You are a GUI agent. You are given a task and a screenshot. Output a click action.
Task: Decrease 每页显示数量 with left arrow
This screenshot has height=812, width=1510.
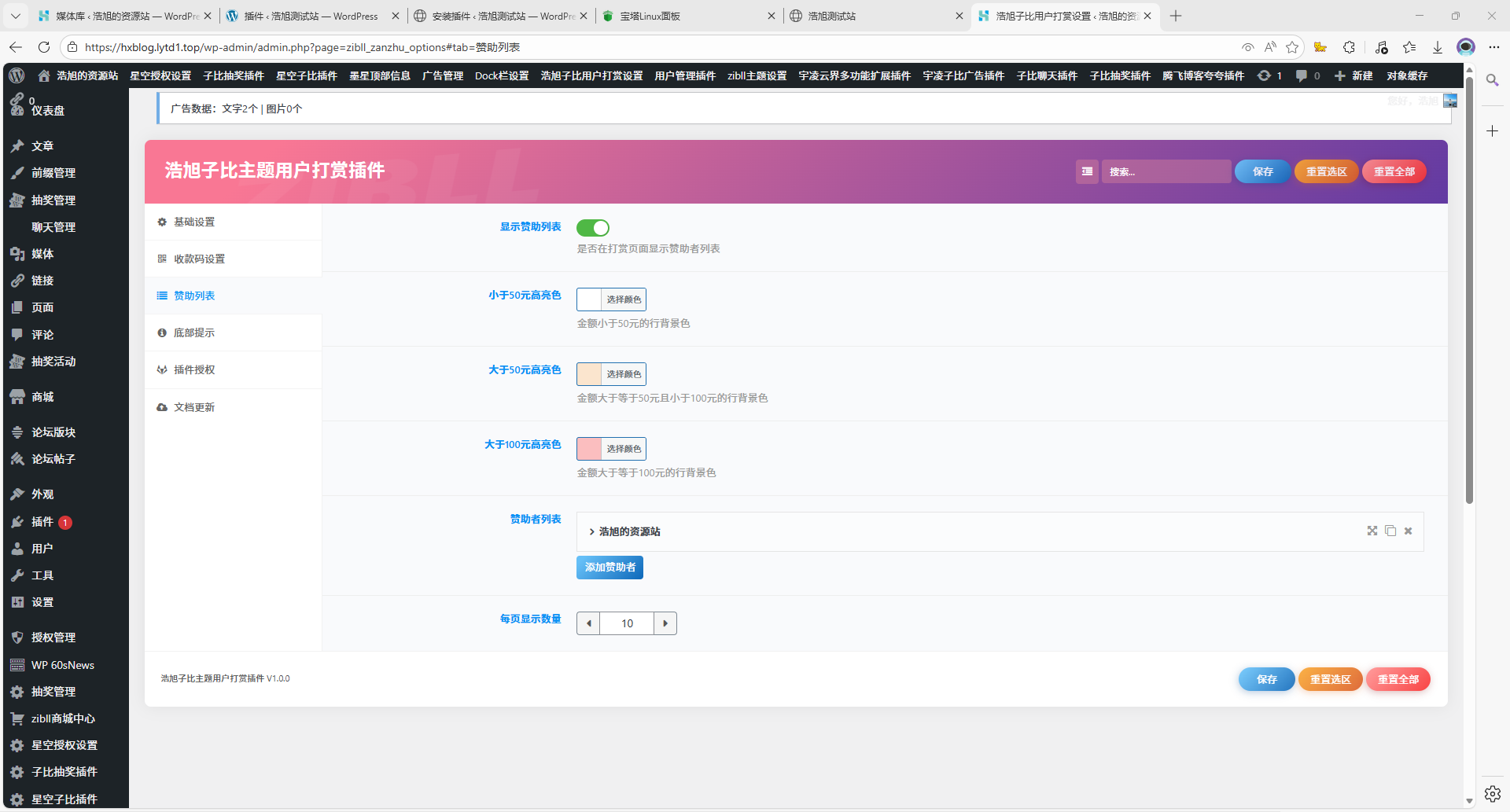(x=588, y=623)
